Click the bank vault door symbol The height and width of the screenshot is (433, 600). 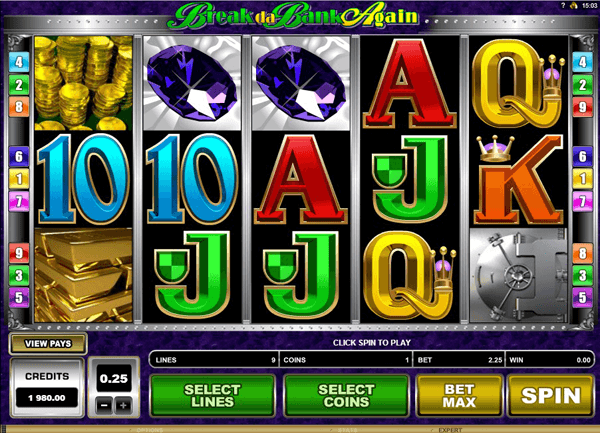point(518,275)
